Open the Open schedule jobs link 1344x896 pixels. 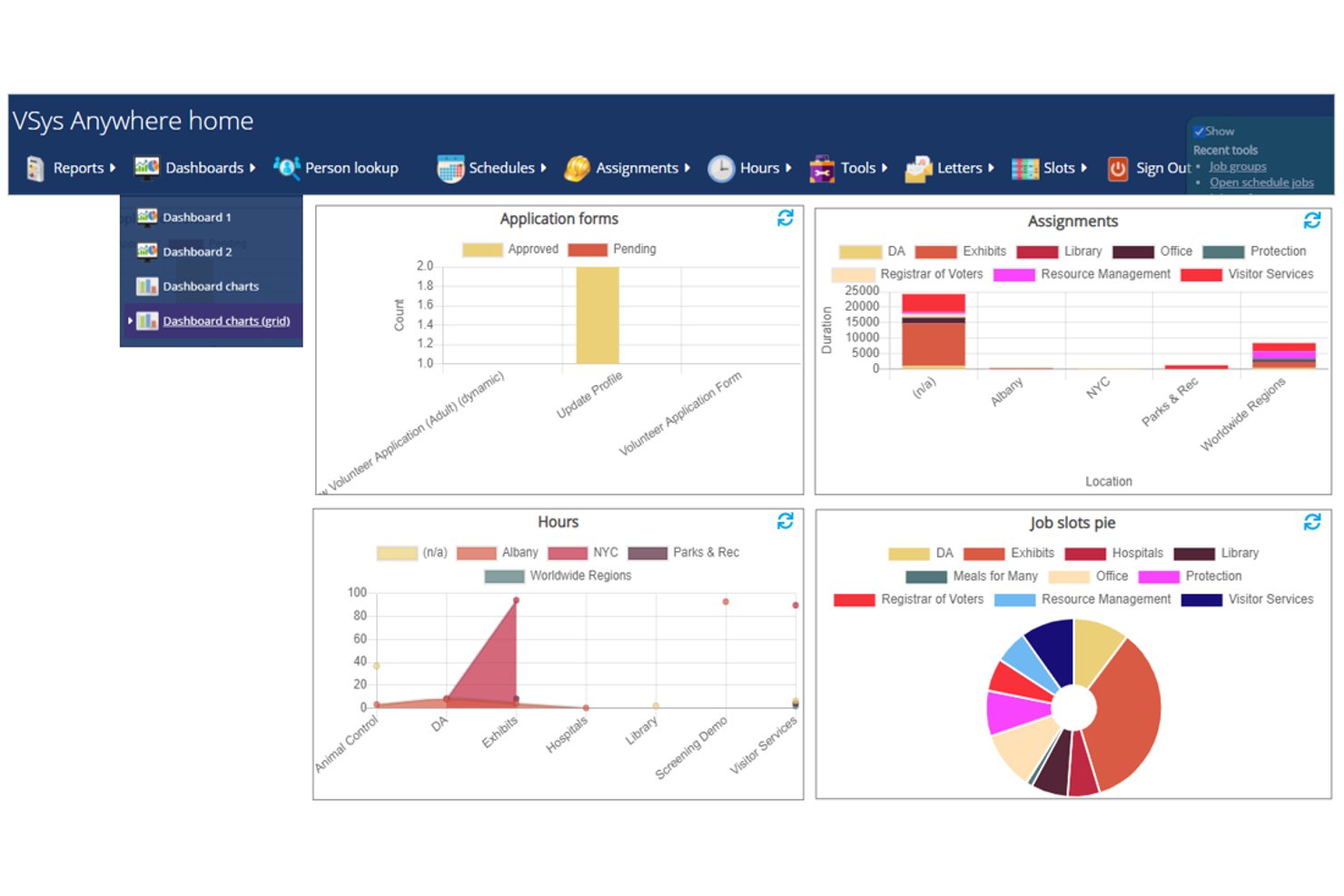tap(1261, 182)
